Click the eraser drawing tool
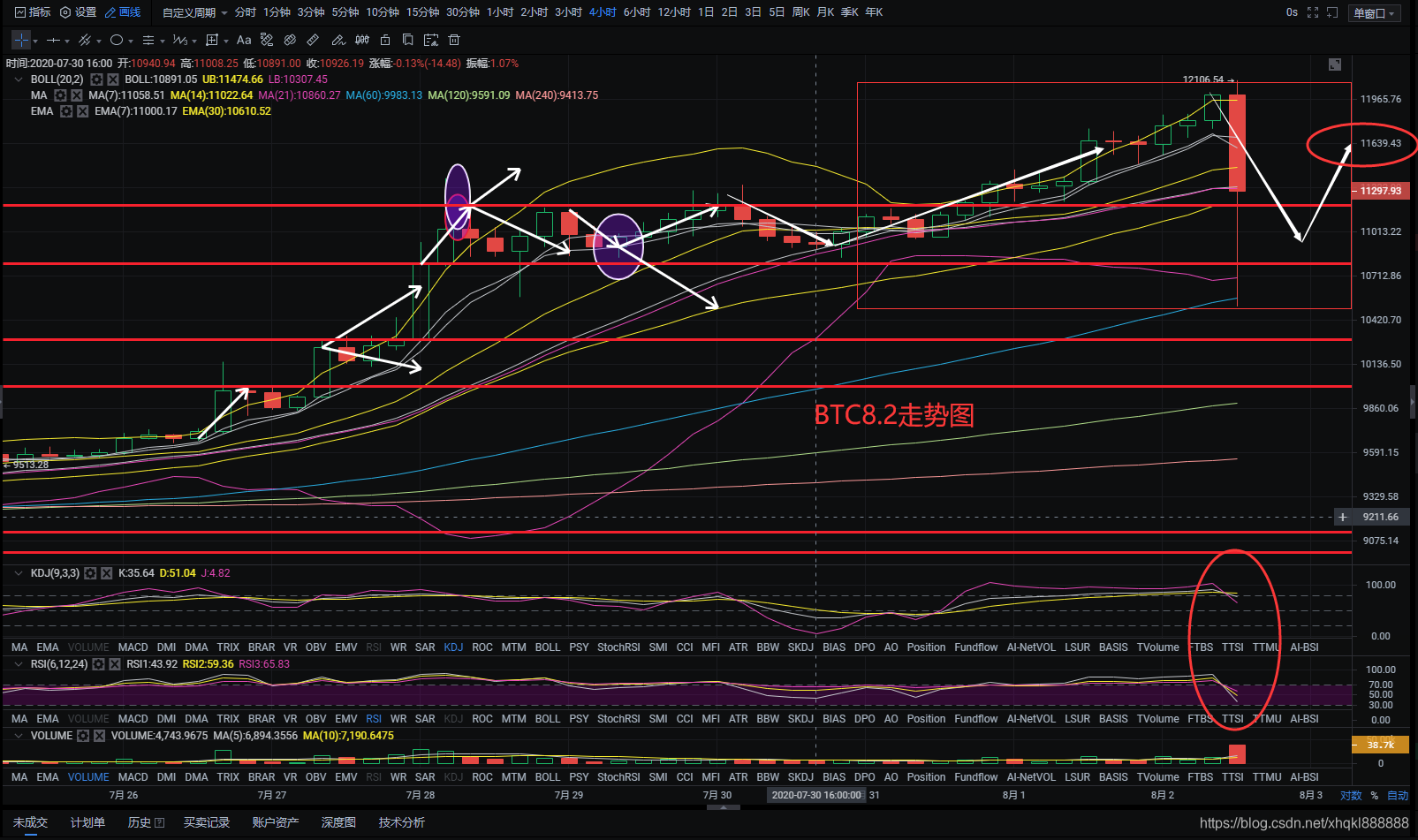This screenshot has height=840, width=1418. pos(290,40)
